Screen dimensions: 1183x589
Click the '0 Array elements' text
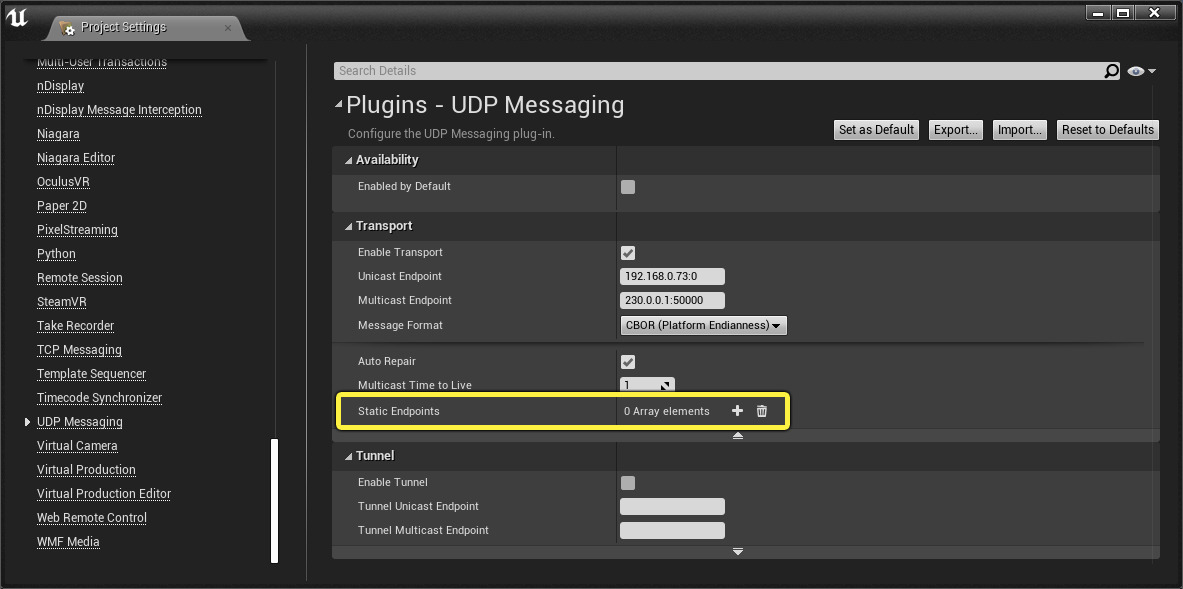click(667, 411)
